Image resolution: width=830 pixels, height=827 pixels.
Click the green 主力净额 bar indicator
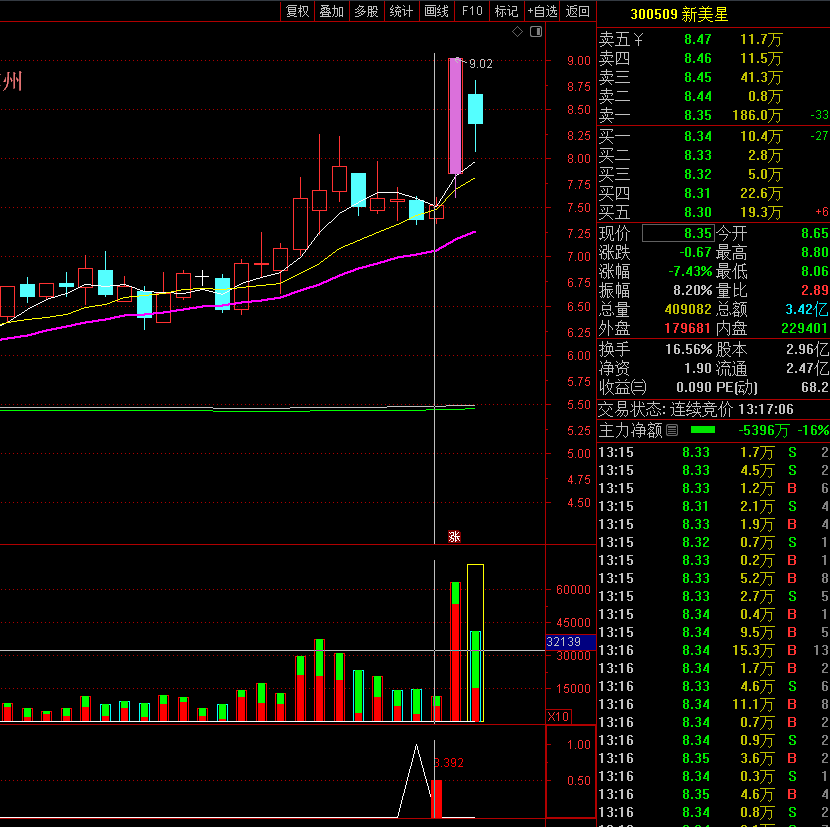pos(703,430)
